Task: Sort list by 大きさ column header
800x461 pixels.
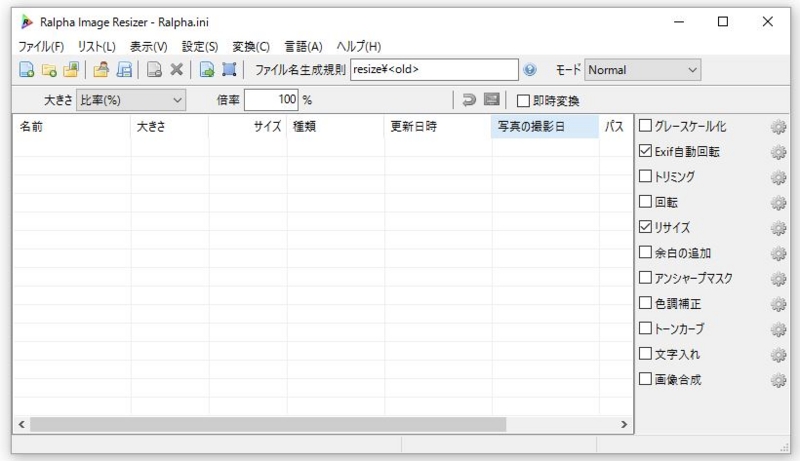Action: (x=170, y=126)
